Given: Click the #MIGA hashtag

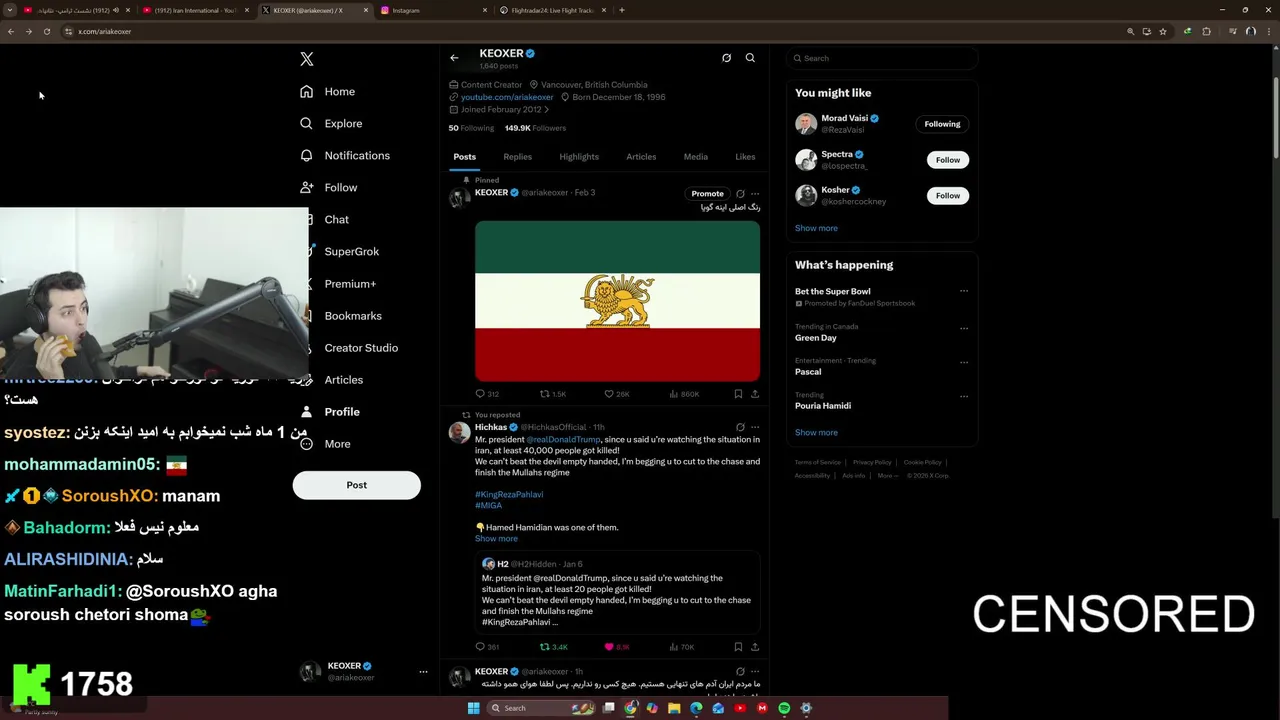Looking at the screenshot, I should click(488, 506).
